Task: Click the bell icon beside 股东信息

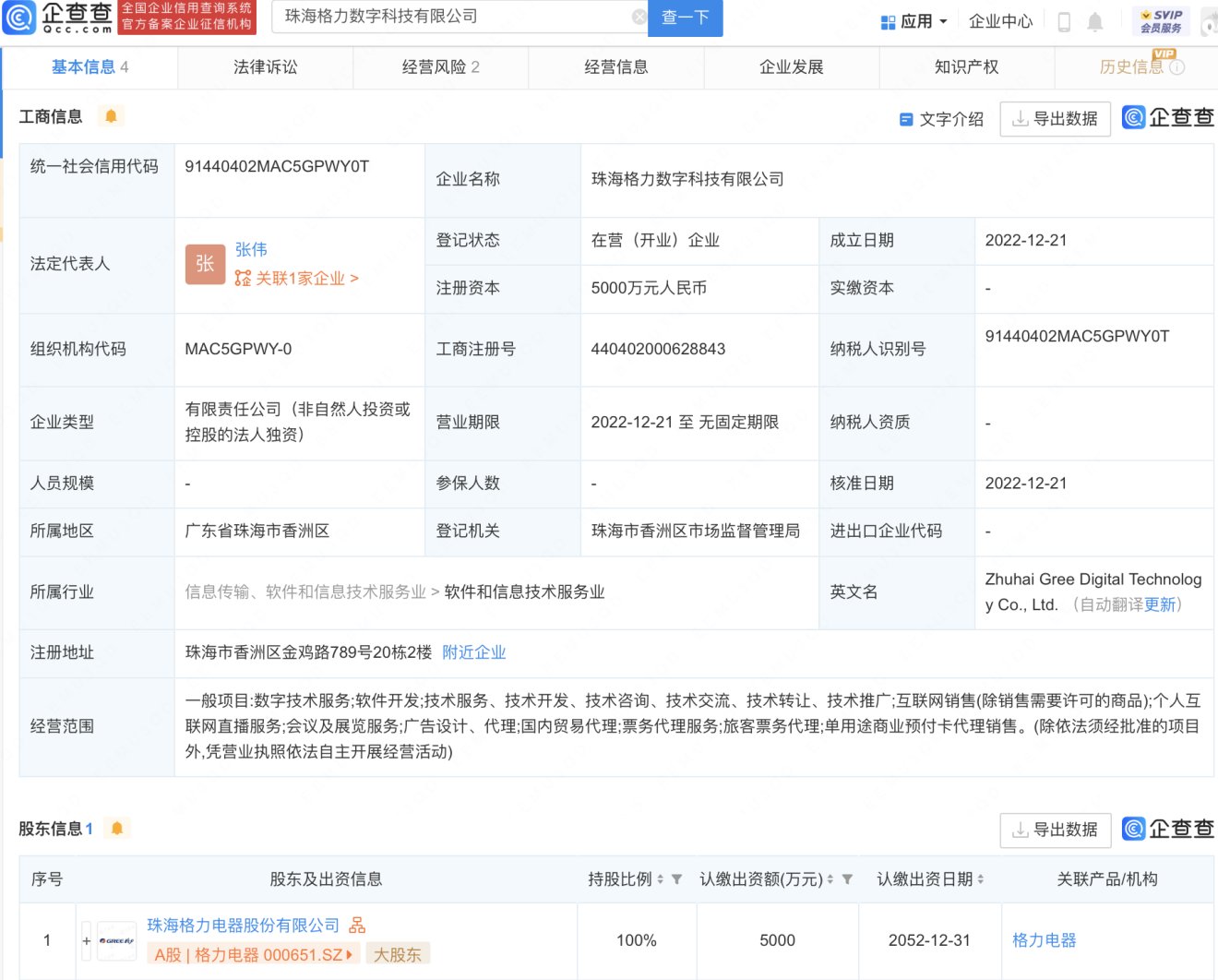Action: (117, 829)
